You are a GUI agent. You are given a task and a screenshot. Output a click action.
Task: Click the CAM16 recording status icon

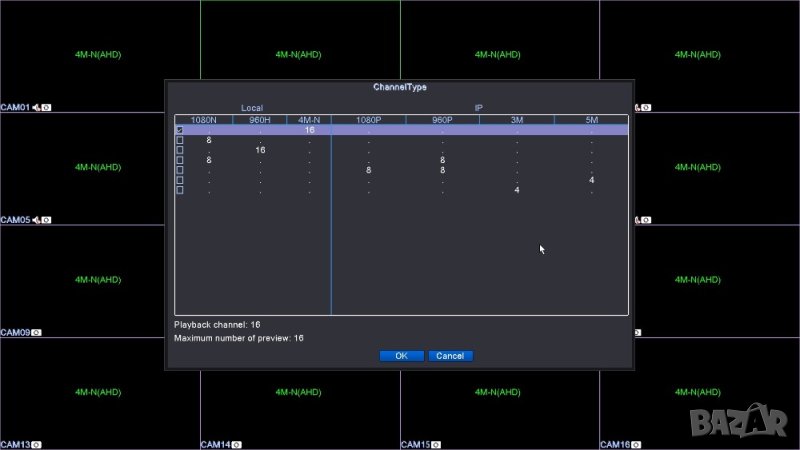pyautogui.click(x=637, y=444)
